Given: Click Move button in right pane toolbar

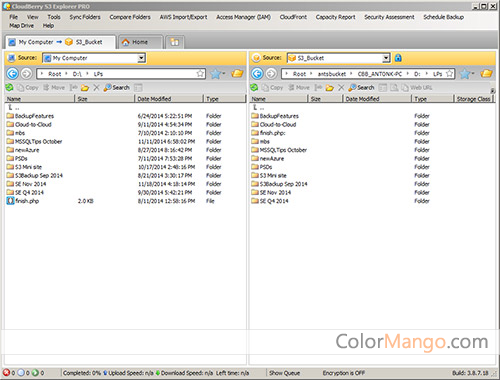Looking at the screenshot, I should (299, 88).
